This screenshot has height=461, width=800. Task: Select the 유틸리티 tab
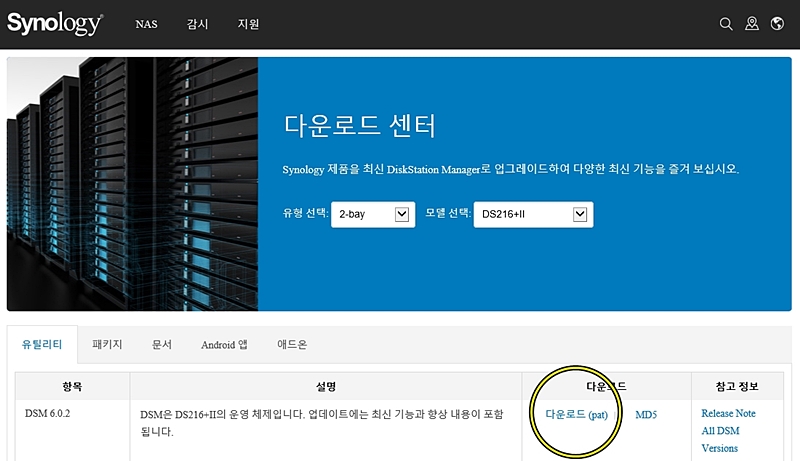click(x=42, y=344)
